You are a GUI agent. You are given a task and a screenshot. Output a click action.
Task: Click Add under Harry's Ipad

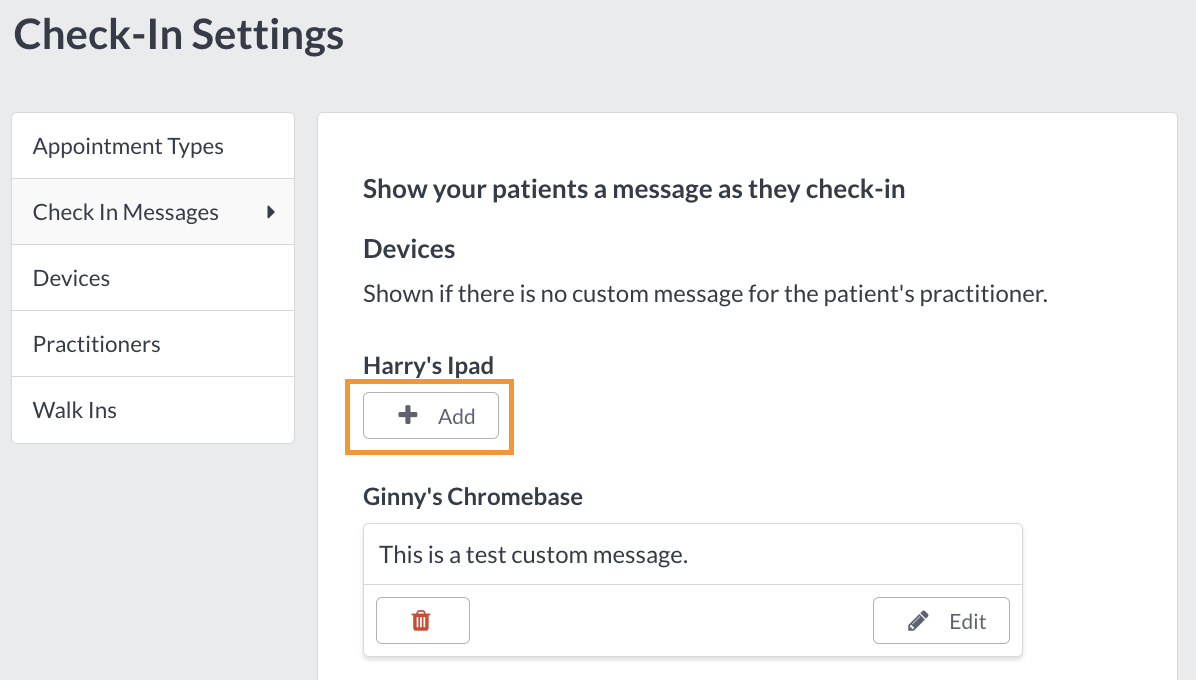pyautogui.click(x=430, y=415)
